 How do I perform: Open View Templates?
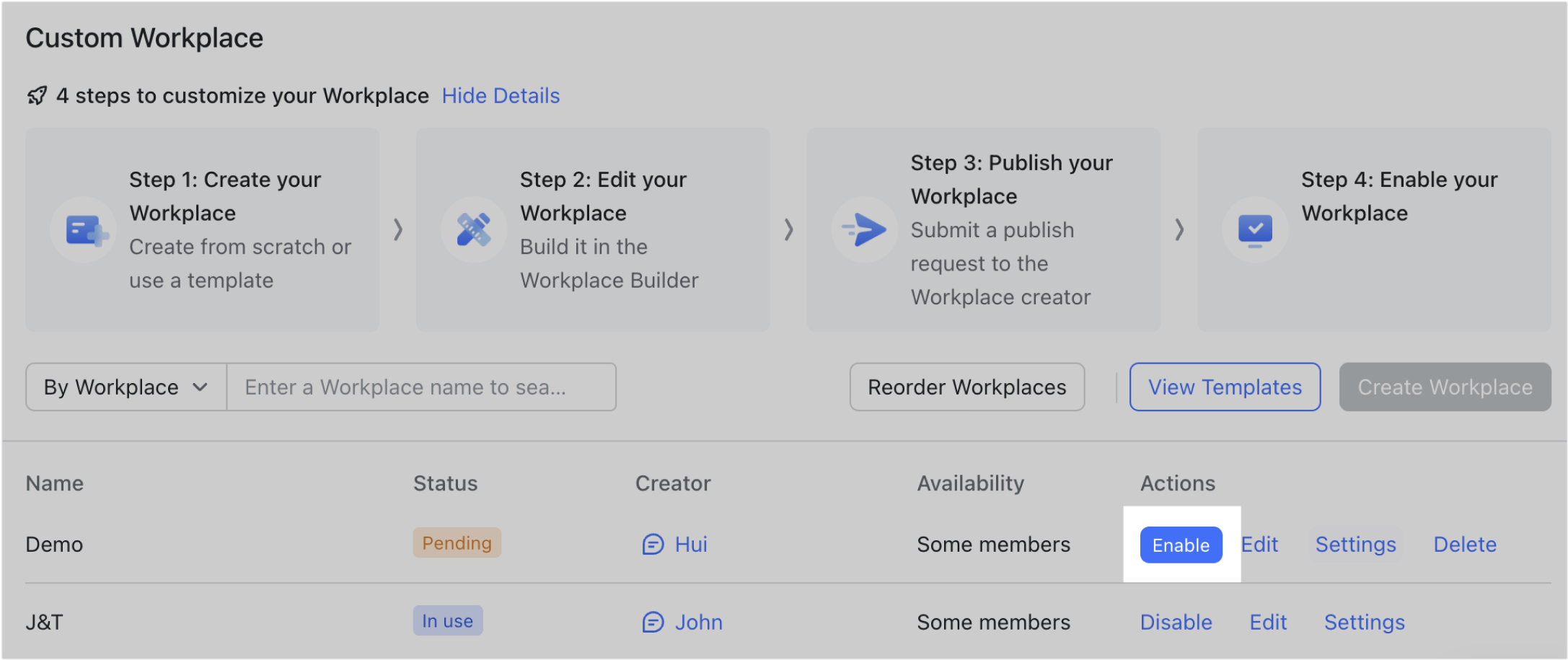coord(1224,387)
